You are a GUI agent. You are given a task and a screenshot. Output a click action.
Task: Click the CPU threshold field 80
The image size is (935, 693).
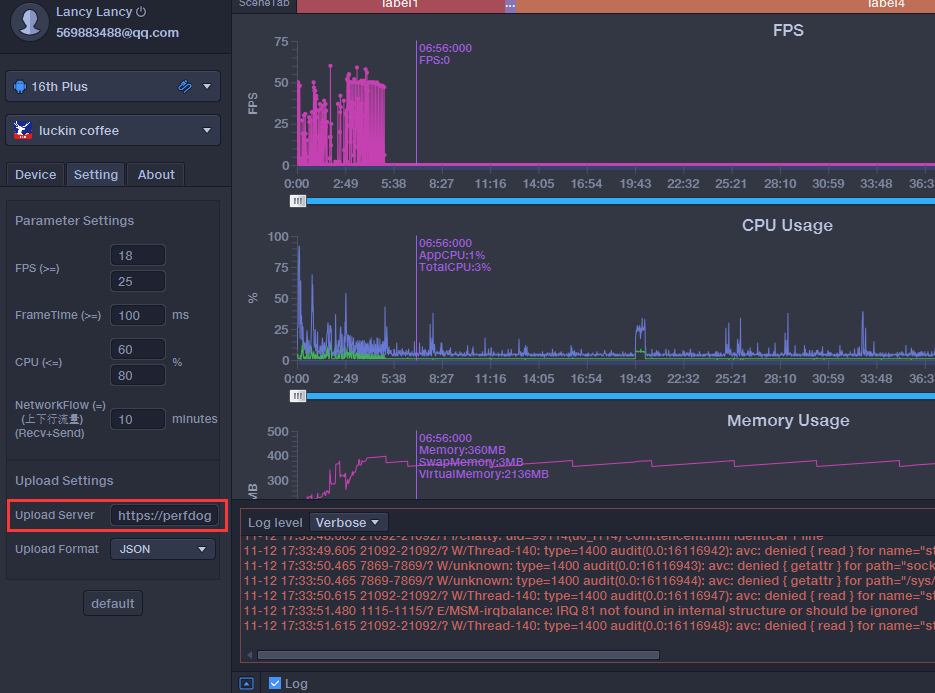[138, 376]
